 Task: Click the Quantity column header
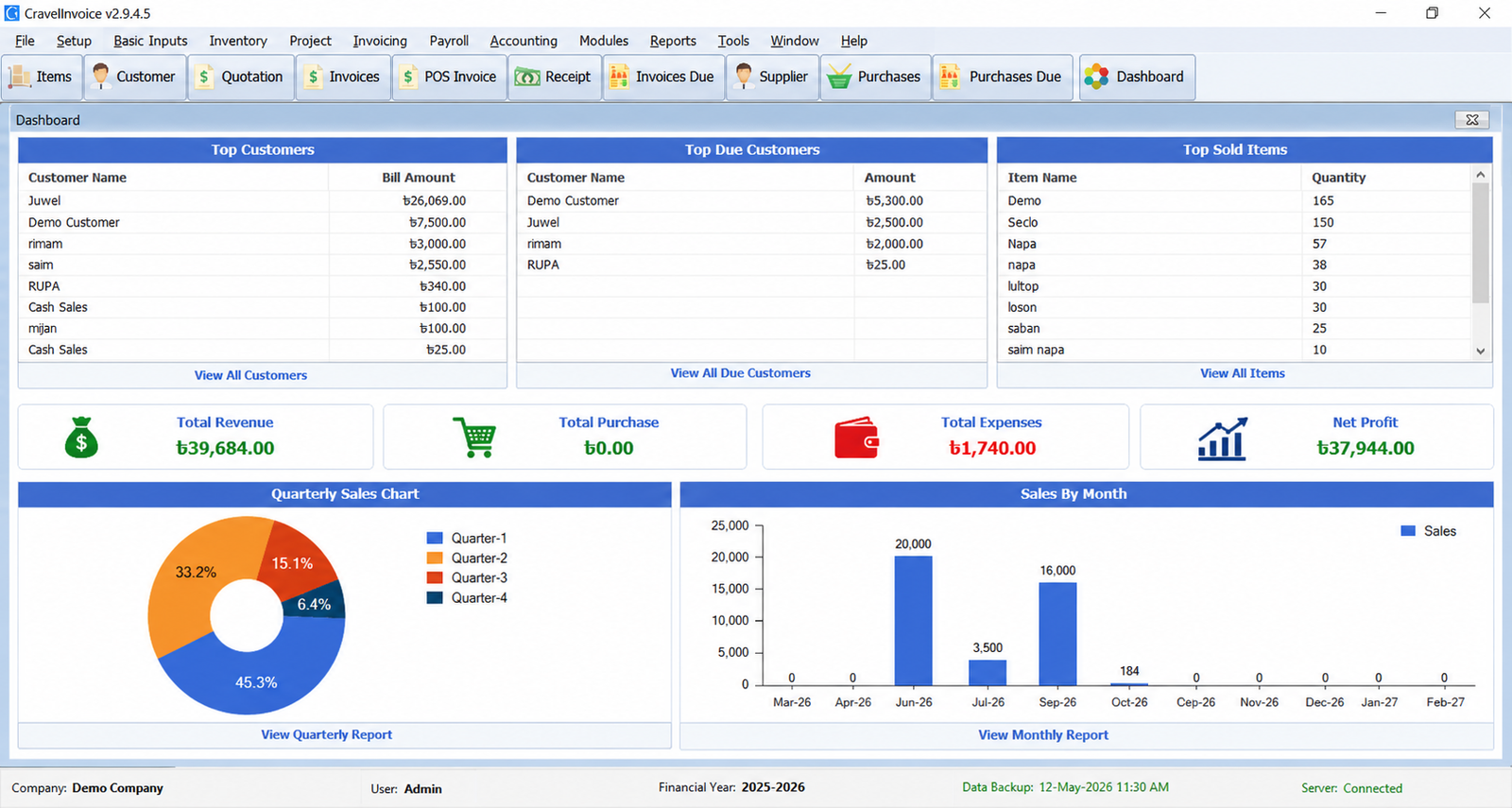[x=1338, y=178]
